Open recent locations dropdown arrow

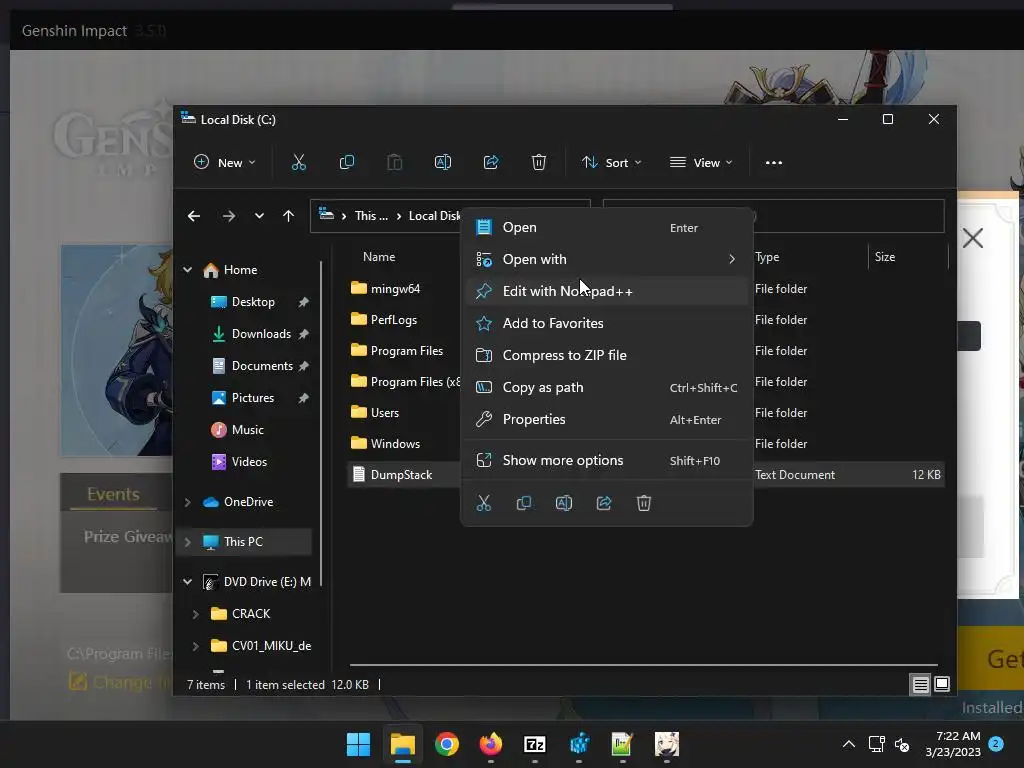coord(259,216)
